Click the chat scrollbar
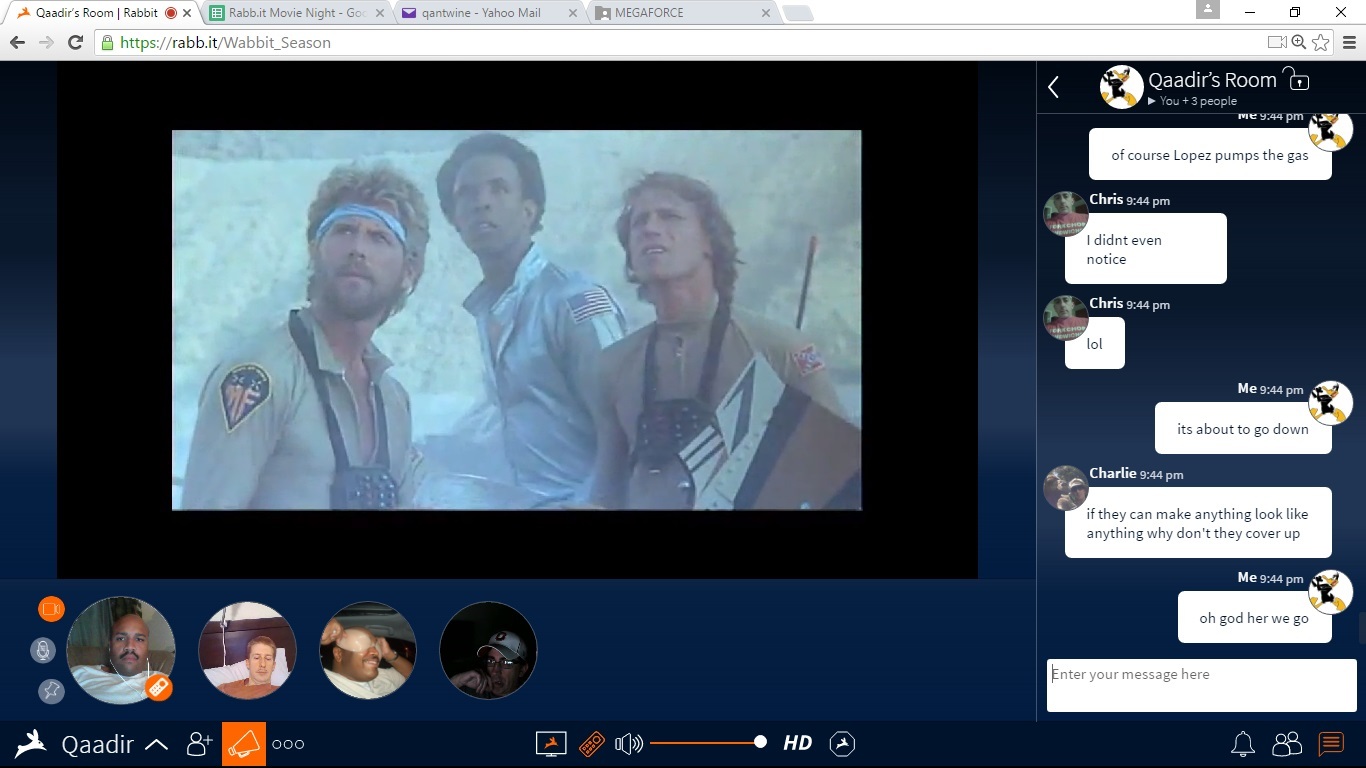 click(1361, 628)
